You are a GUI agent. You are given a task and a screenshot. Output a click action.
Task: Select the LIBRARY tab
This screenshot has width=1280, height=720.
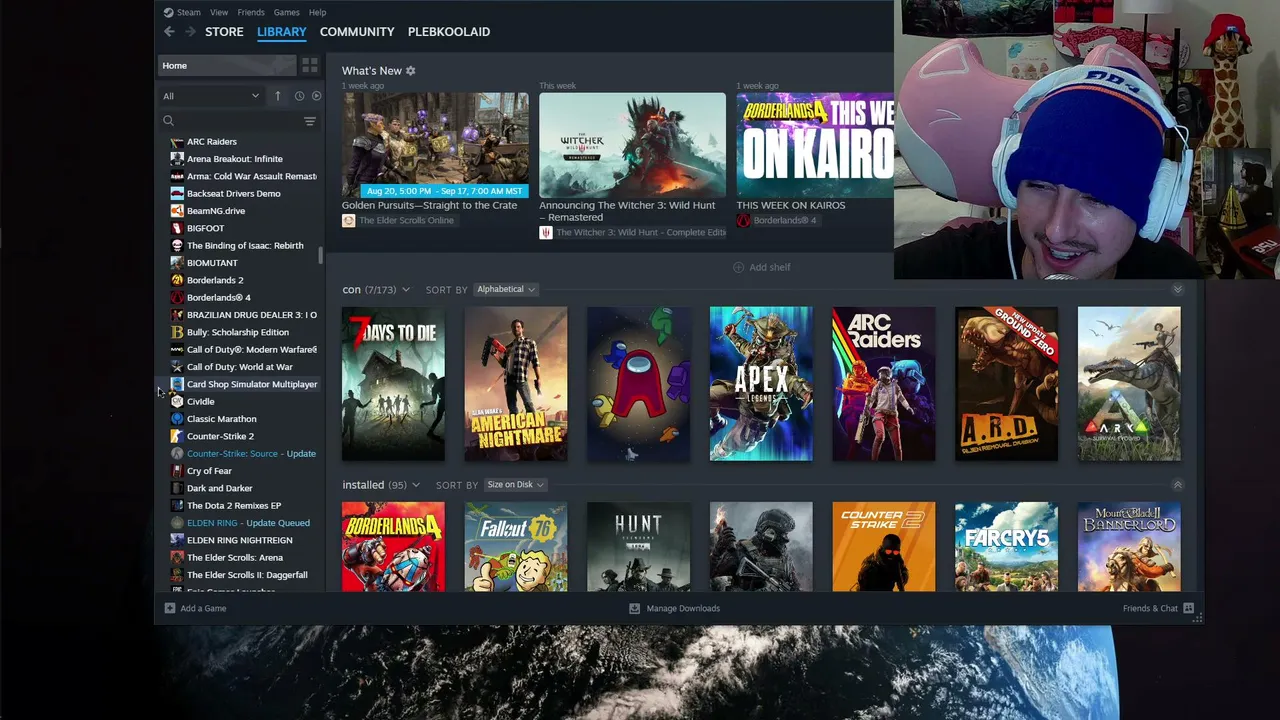(x=282, y=32)
